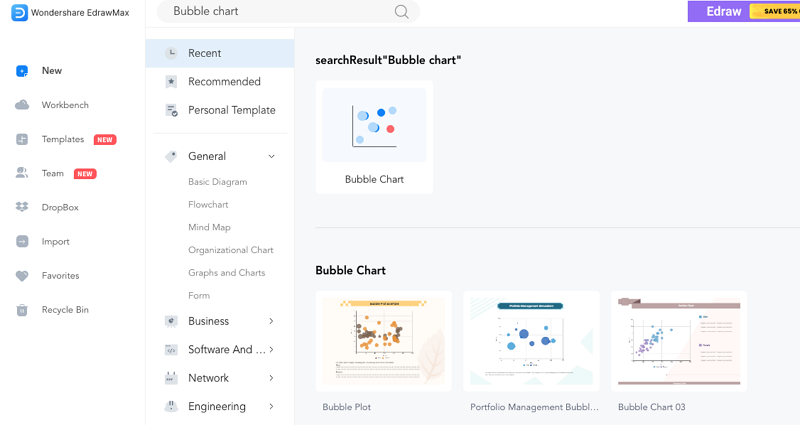
Task: Click the Wondershare EdrawMax logo icon
Action: (x=19, y=12)
